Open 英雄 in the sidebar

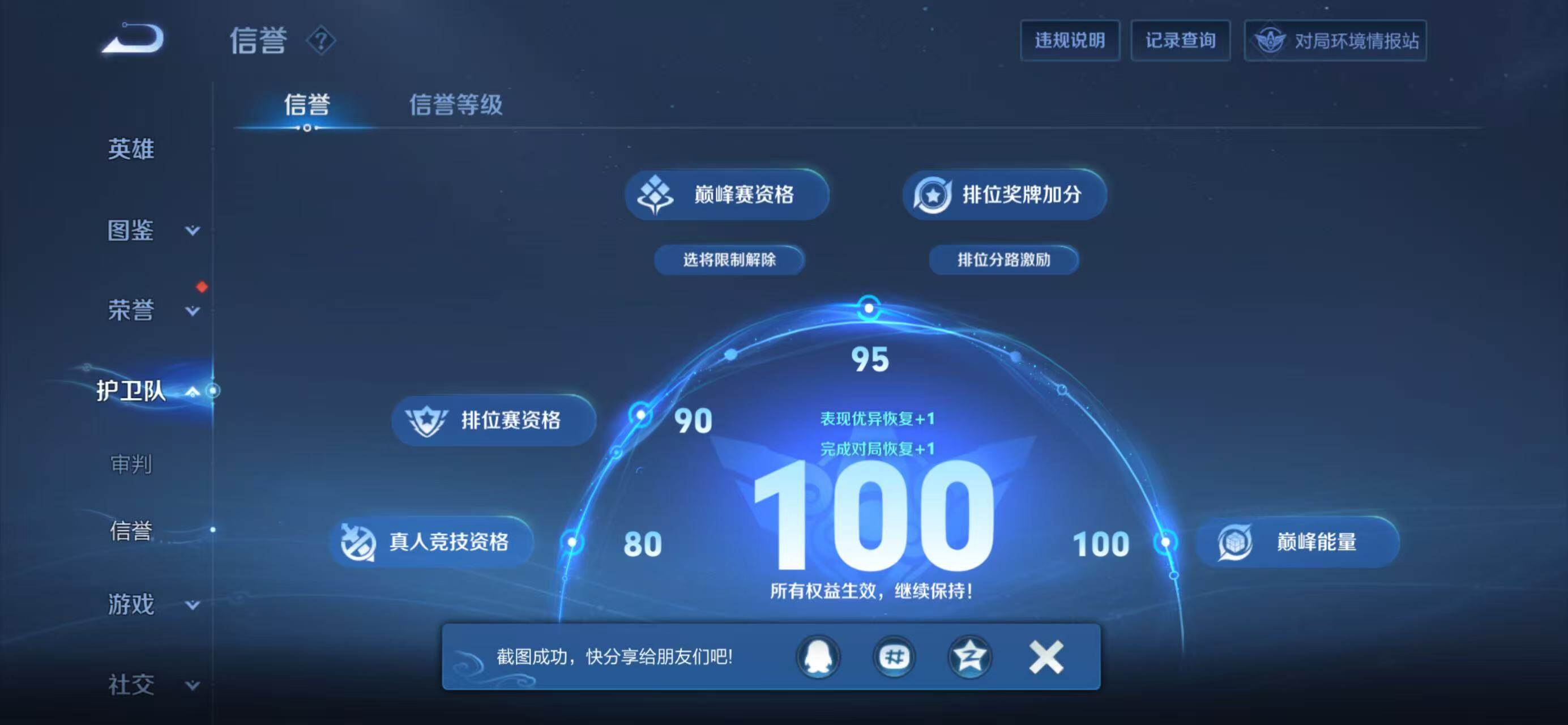click(x=131, y=149)
